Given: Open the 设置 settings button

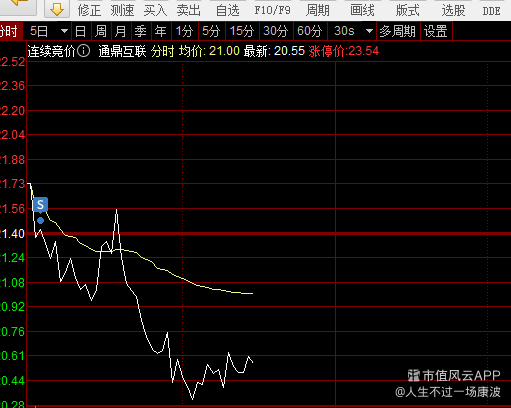Looking at the screenshot, I should [x=436, y=31].
